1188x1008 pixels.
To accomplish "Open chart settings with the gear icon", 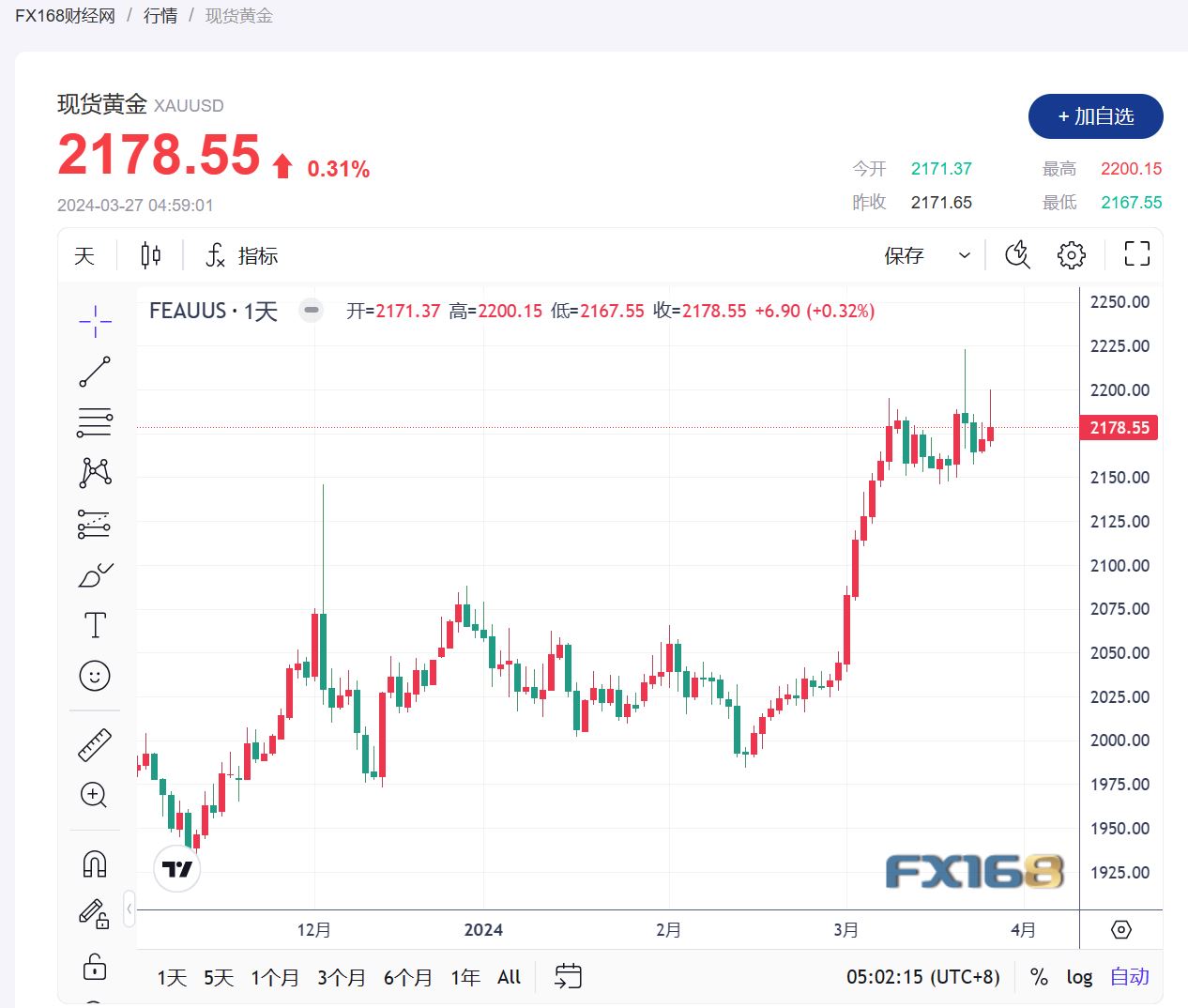I will click(1071, 254).
